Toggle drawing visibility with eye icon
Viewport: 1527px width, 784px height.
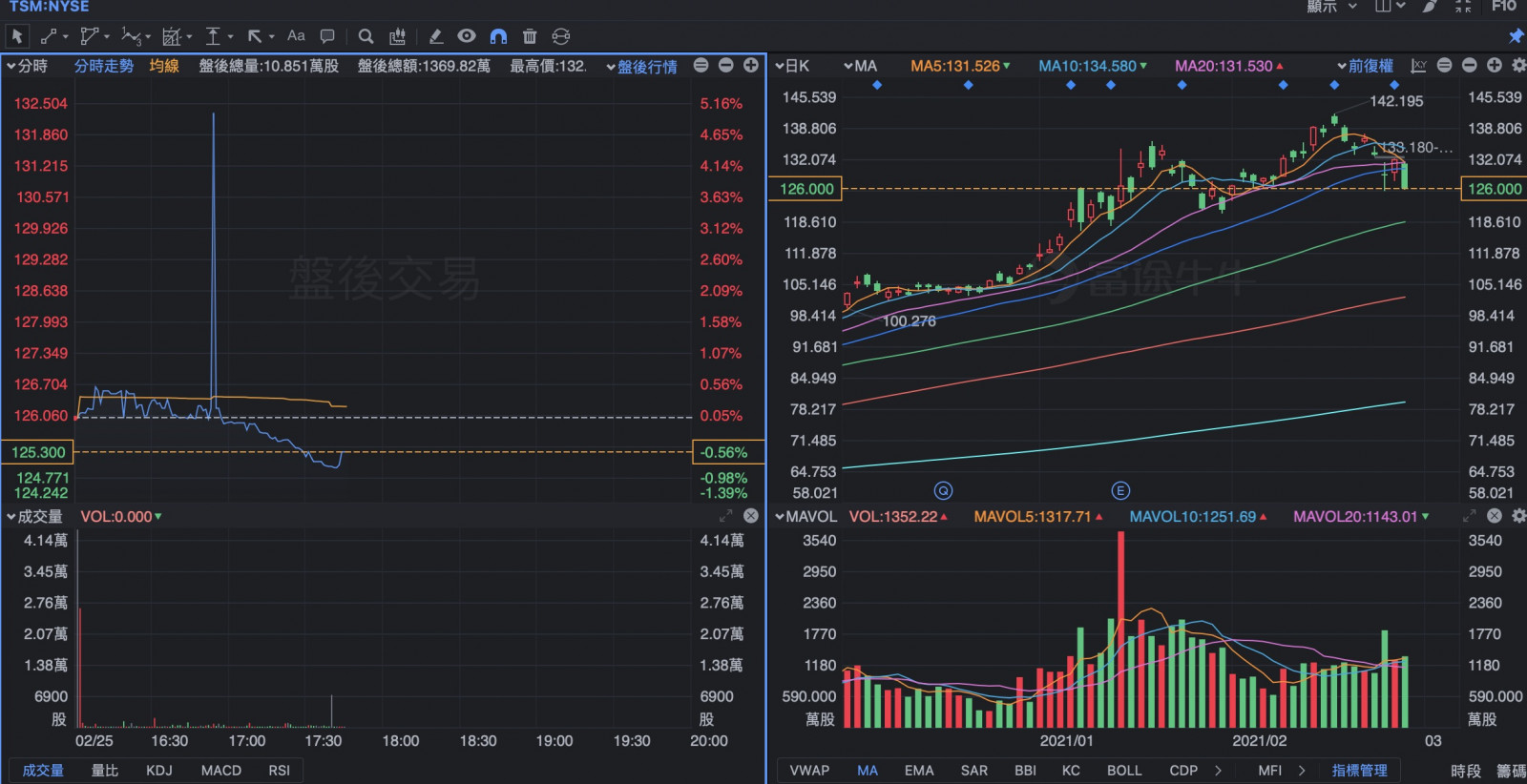click(x=467, y=36)
